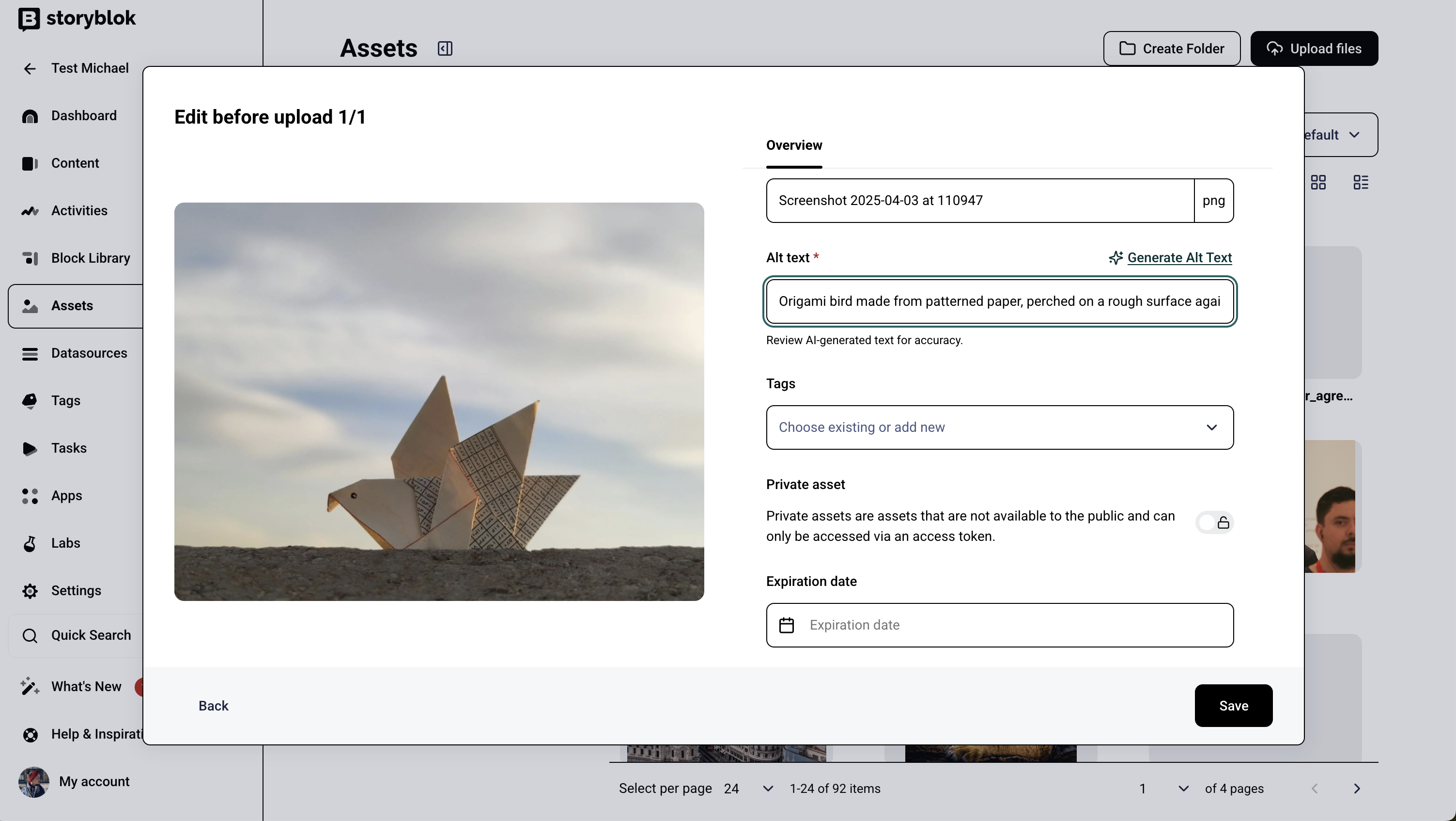Switch to list view icon

click(1361, 182)
